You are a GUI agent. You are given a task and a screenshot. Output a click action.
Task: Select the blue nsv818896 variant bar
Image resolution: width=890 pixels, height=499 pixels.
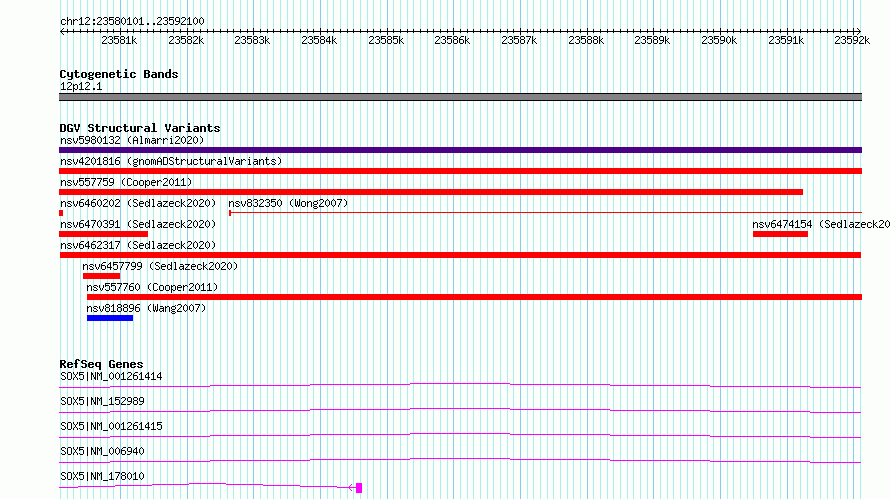coord(110,318)
